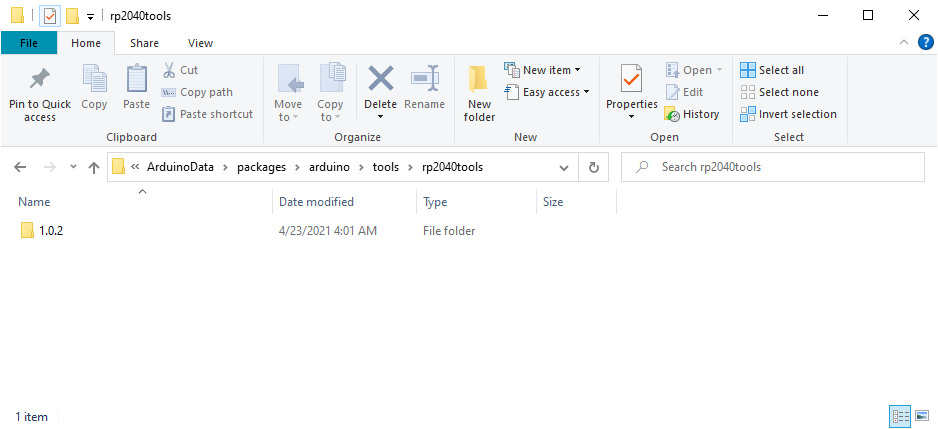Click the Paste clipboard icon
Image resolution: width=938 pixels, height=429 pixels.
click(136, 87)
